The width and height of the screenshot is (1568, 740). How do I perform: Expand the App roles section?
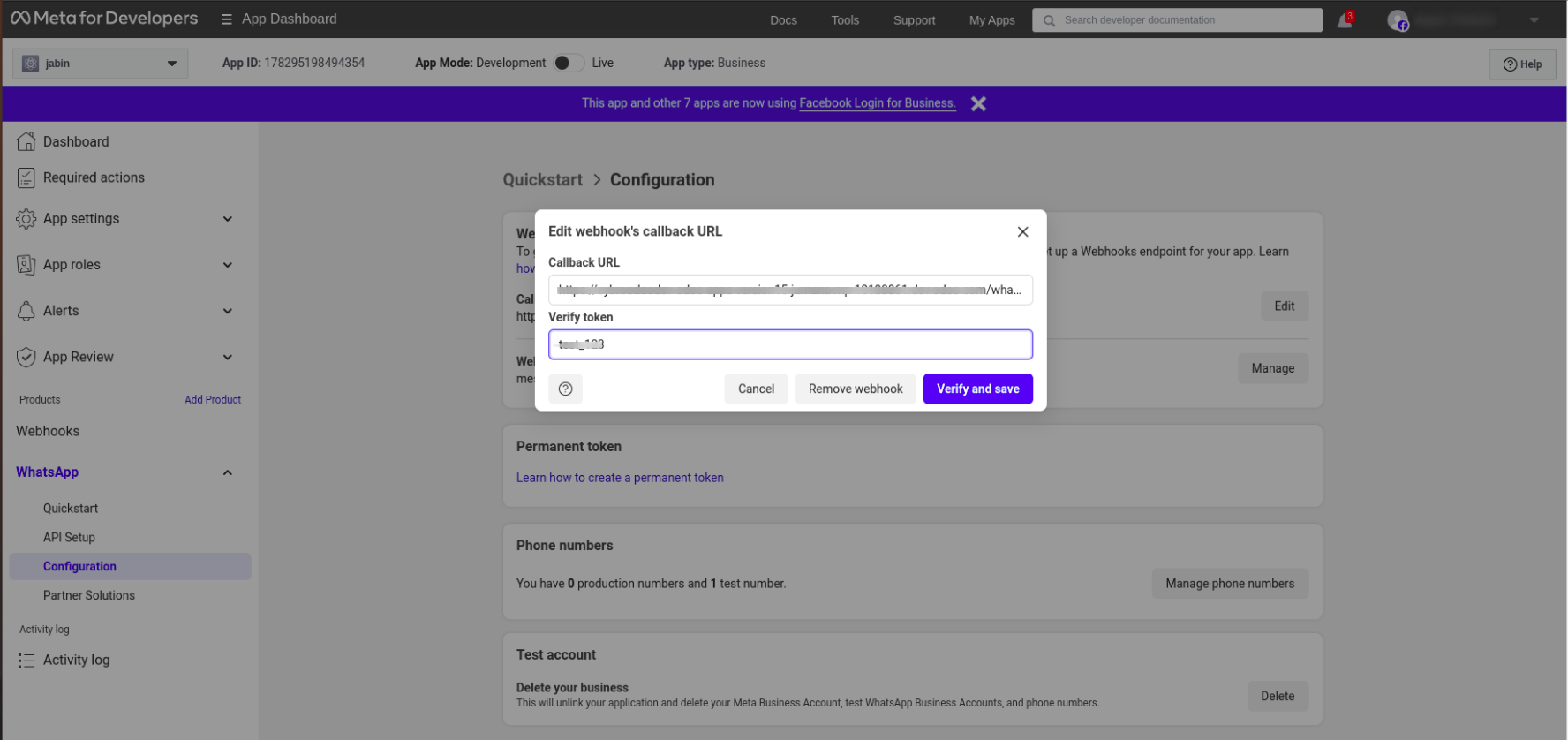(228, 265)
